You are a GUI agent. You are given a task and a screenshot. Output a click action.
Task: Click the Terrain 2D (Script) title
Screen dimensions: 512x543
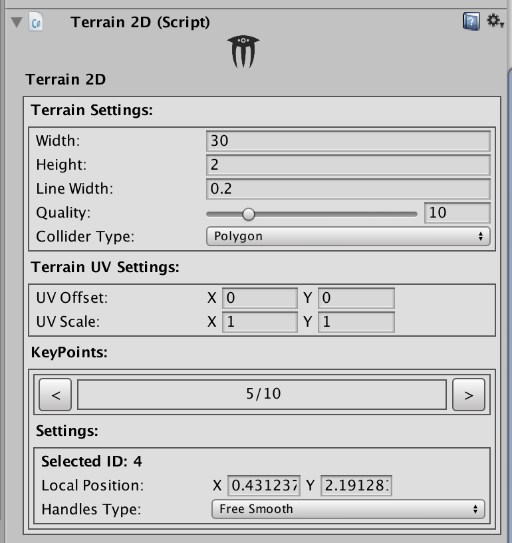click(x=140, y=22)
